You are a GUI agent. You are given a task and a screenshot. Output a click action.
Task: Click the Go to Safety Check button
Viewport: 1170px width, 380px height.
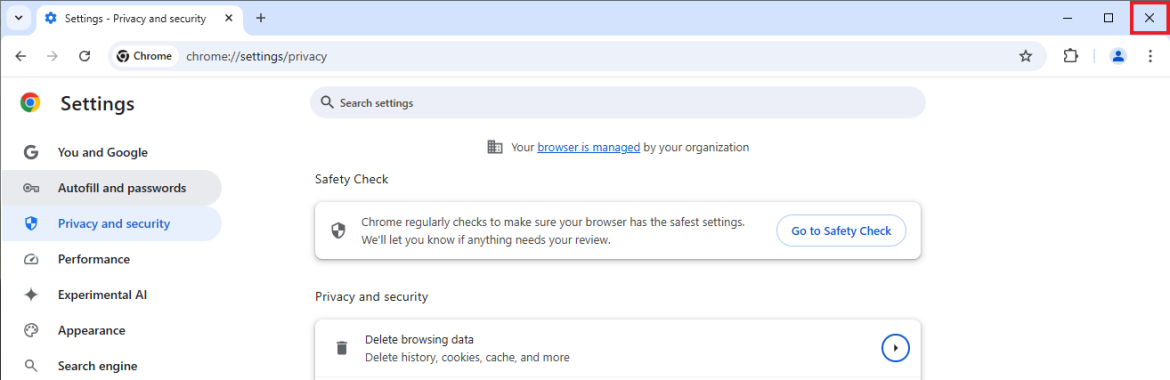coord(841,231)
